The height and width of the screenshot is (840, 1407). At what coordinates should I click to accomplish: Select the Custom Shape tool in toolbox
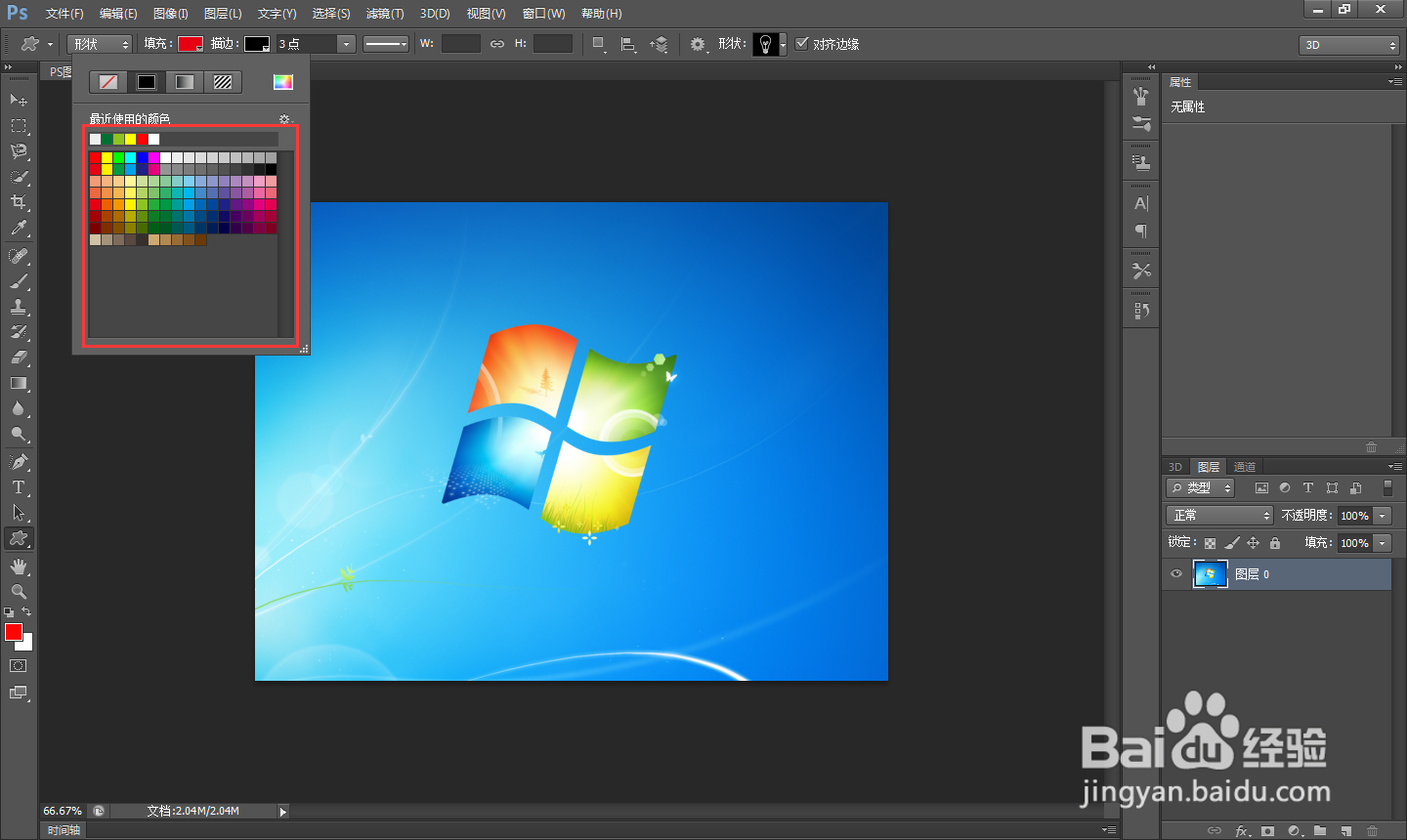click(x=19, y=538)
